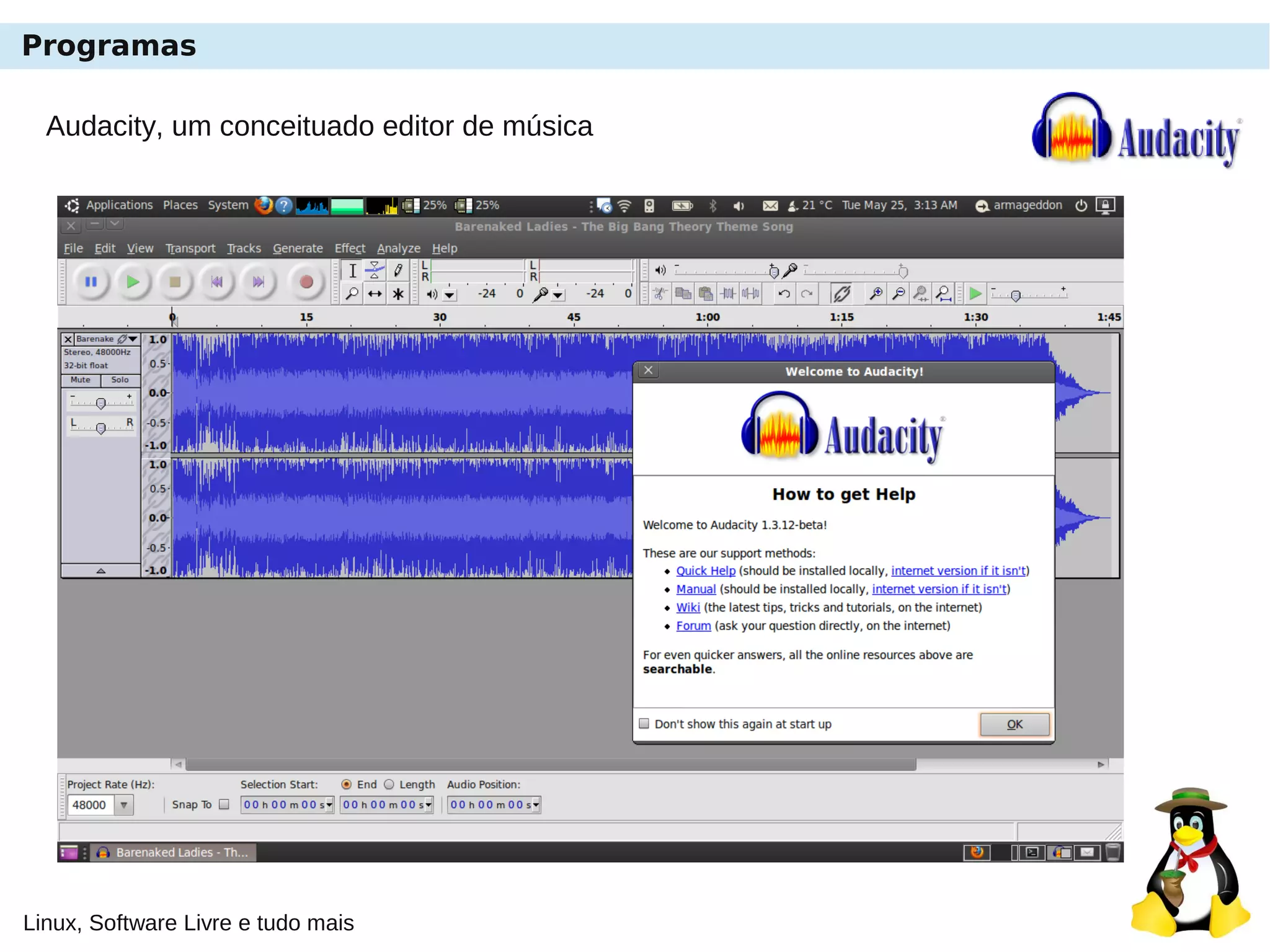1270x952 pixels.
Task: Open the output meter dropdown arrow
Action: 450,295
